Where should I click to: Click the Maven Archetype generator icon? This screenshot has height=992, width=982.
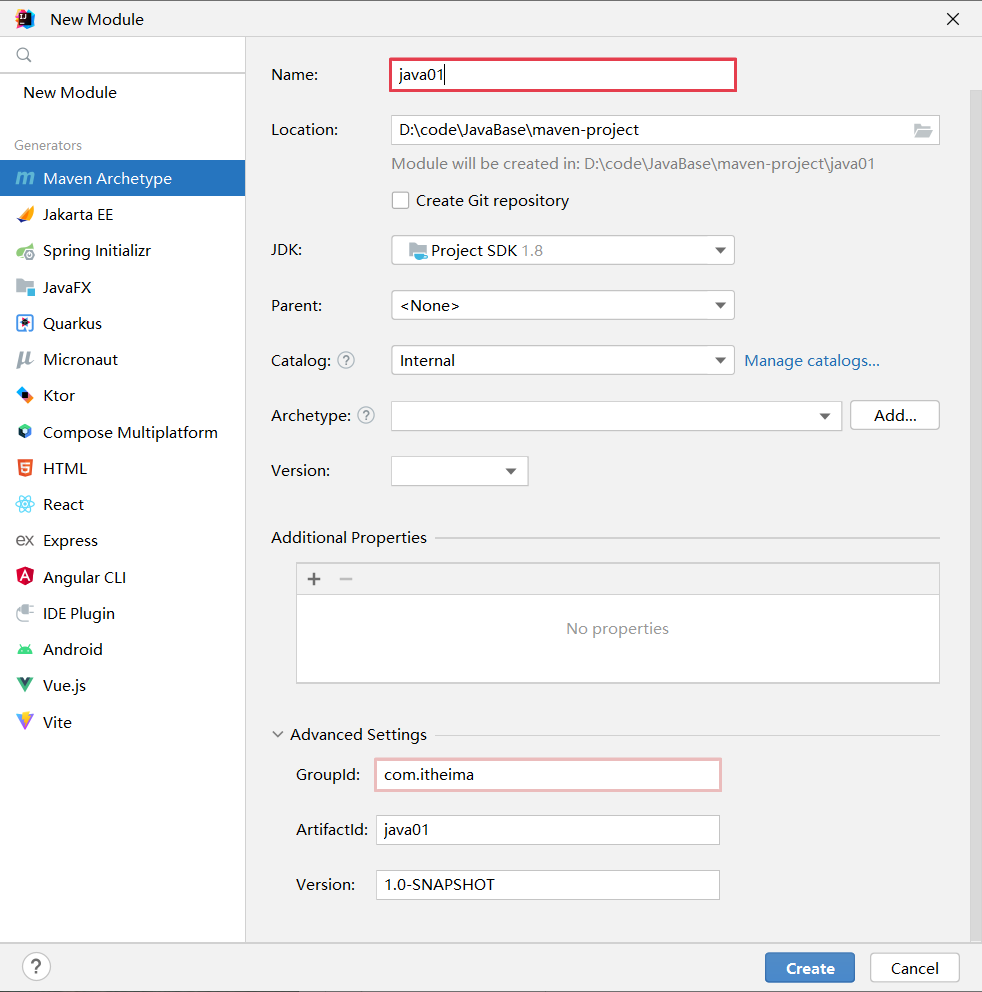coord(25,179)
